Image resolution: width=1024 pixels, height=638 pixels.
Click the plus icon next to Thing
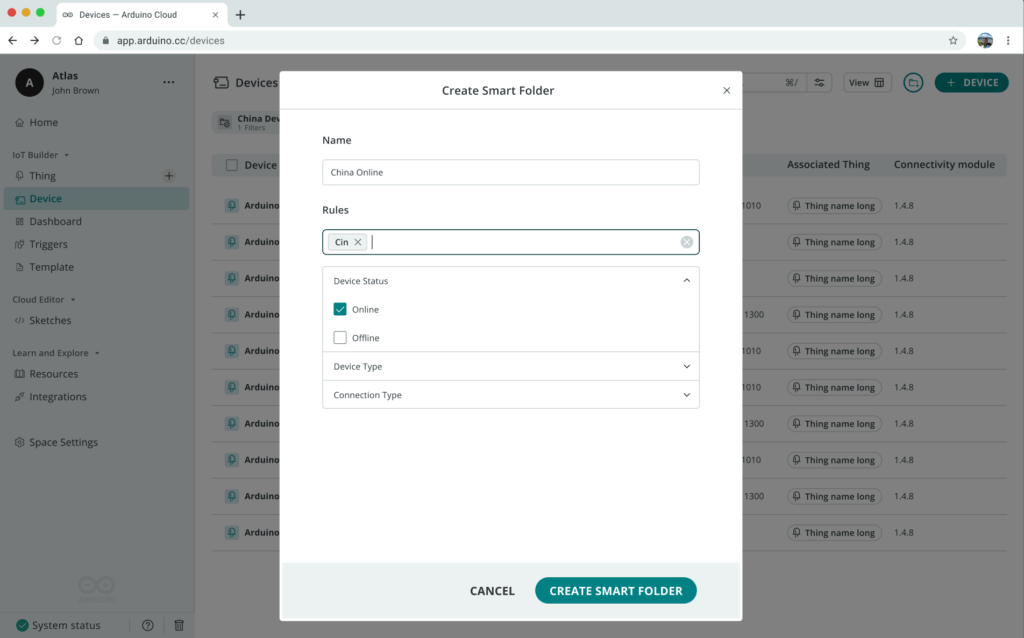coord(169,176)
